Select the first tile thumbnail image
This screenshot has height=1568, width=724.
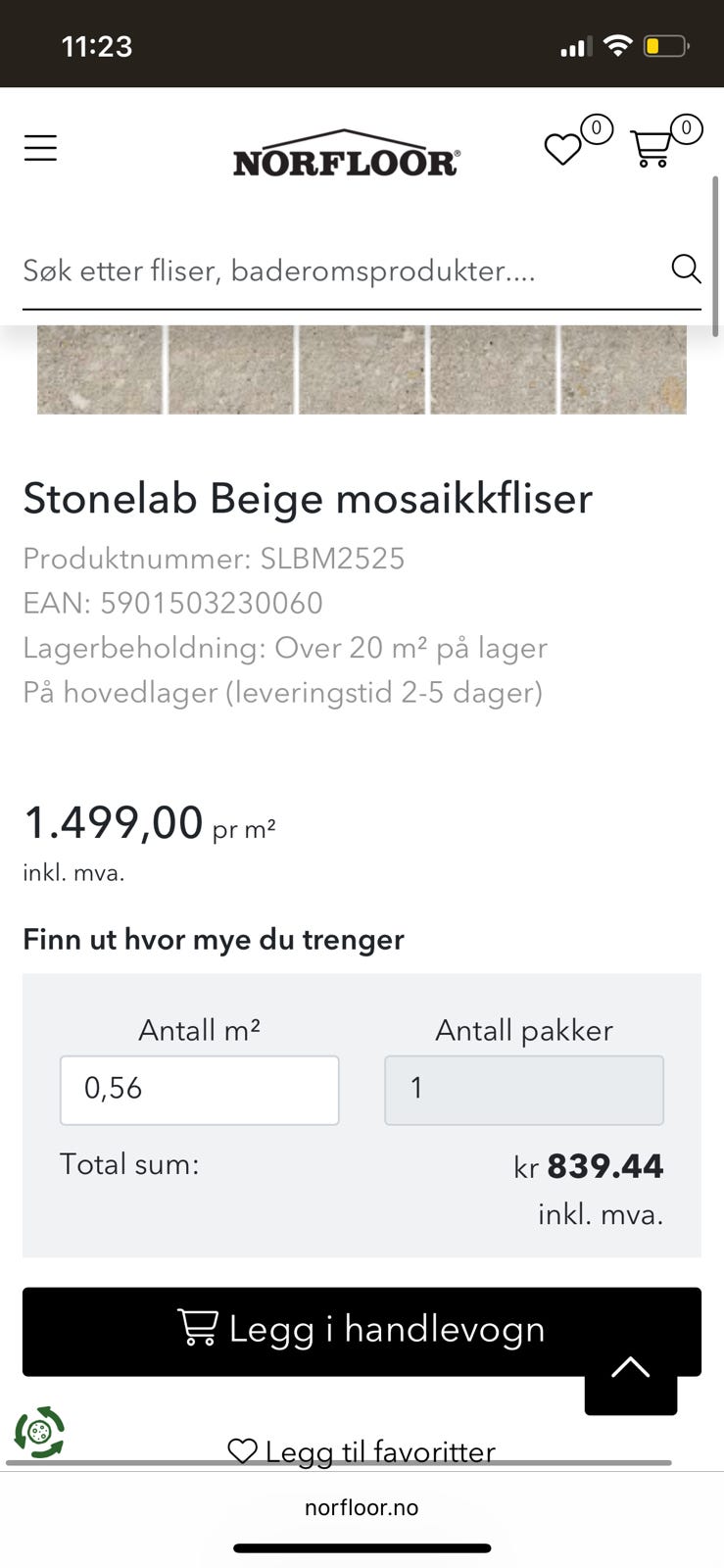point(99,369)
